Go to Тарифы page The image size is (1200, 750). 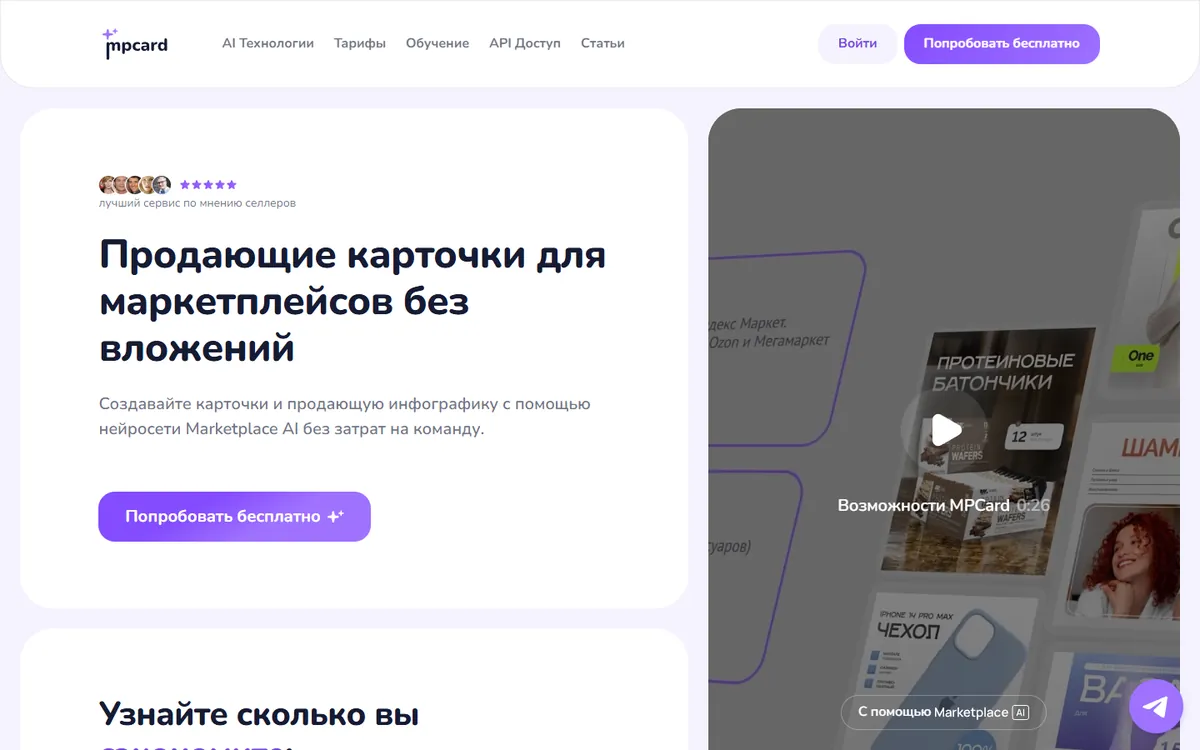(360, 43)
